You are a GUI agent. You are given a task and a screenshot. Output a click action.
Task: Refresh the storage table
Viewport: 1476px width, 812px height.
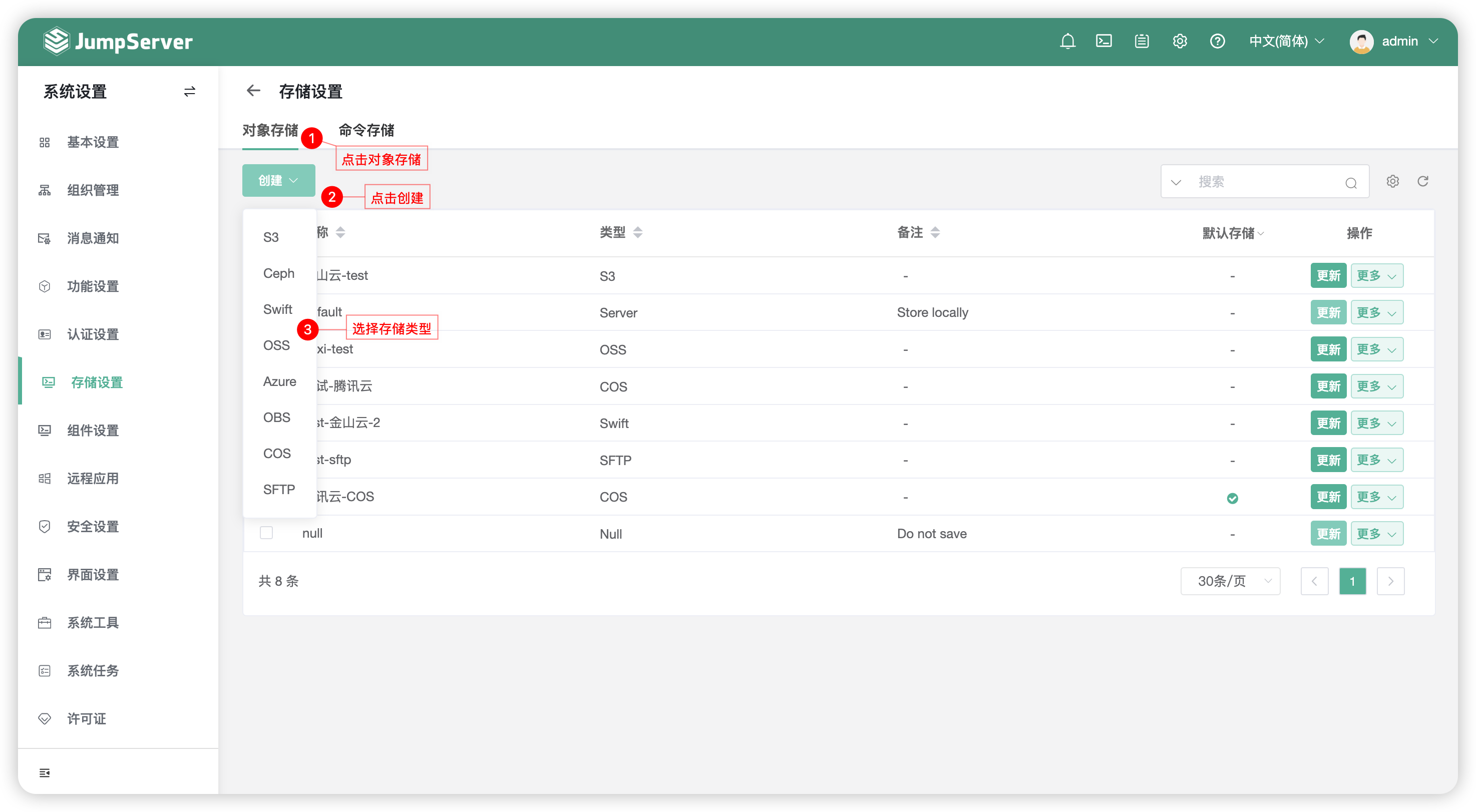1423,181
